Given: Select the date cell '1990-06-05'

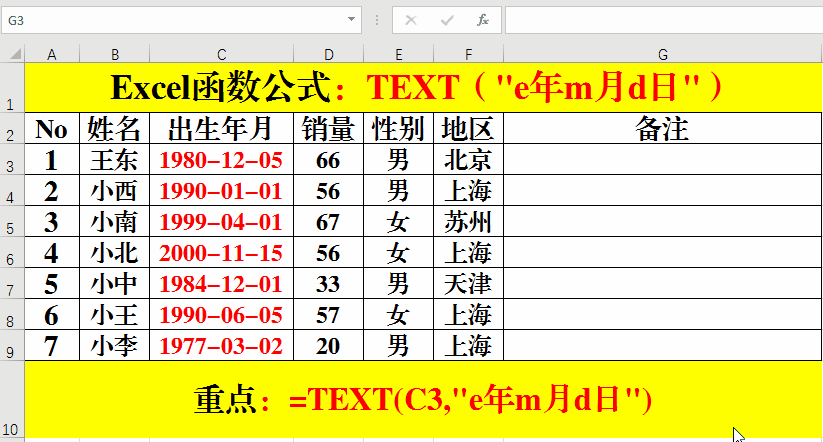Looking at the screenshot, I should [x=221, y=314].
